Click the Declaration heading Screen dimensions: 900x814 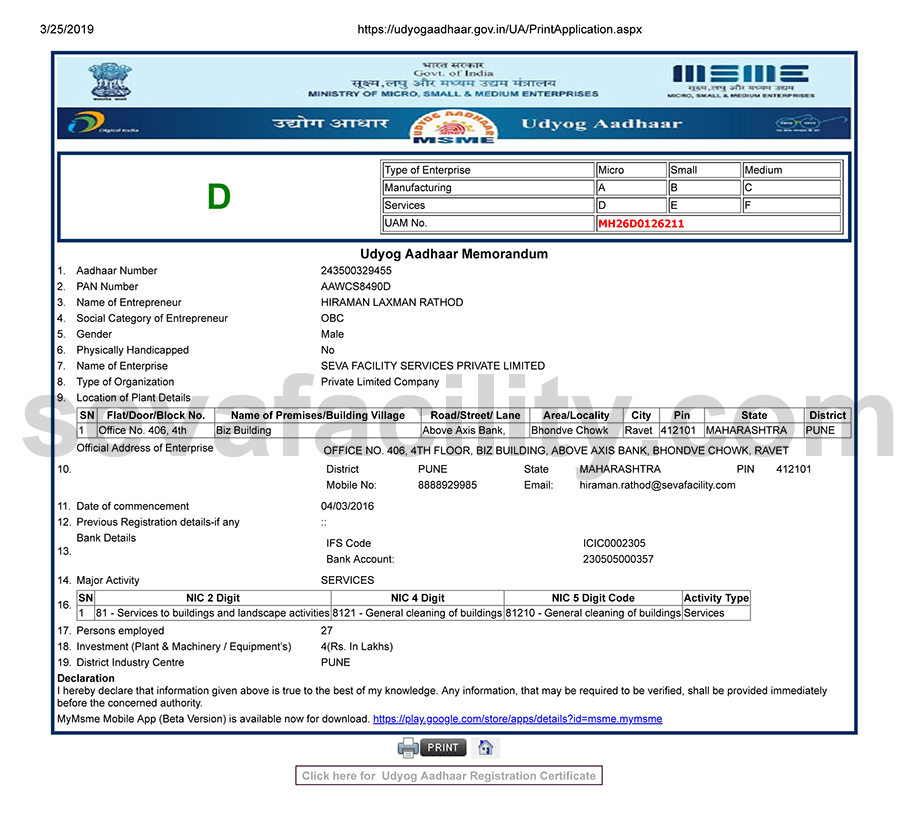pyautogui.click(x=86, y=679)
